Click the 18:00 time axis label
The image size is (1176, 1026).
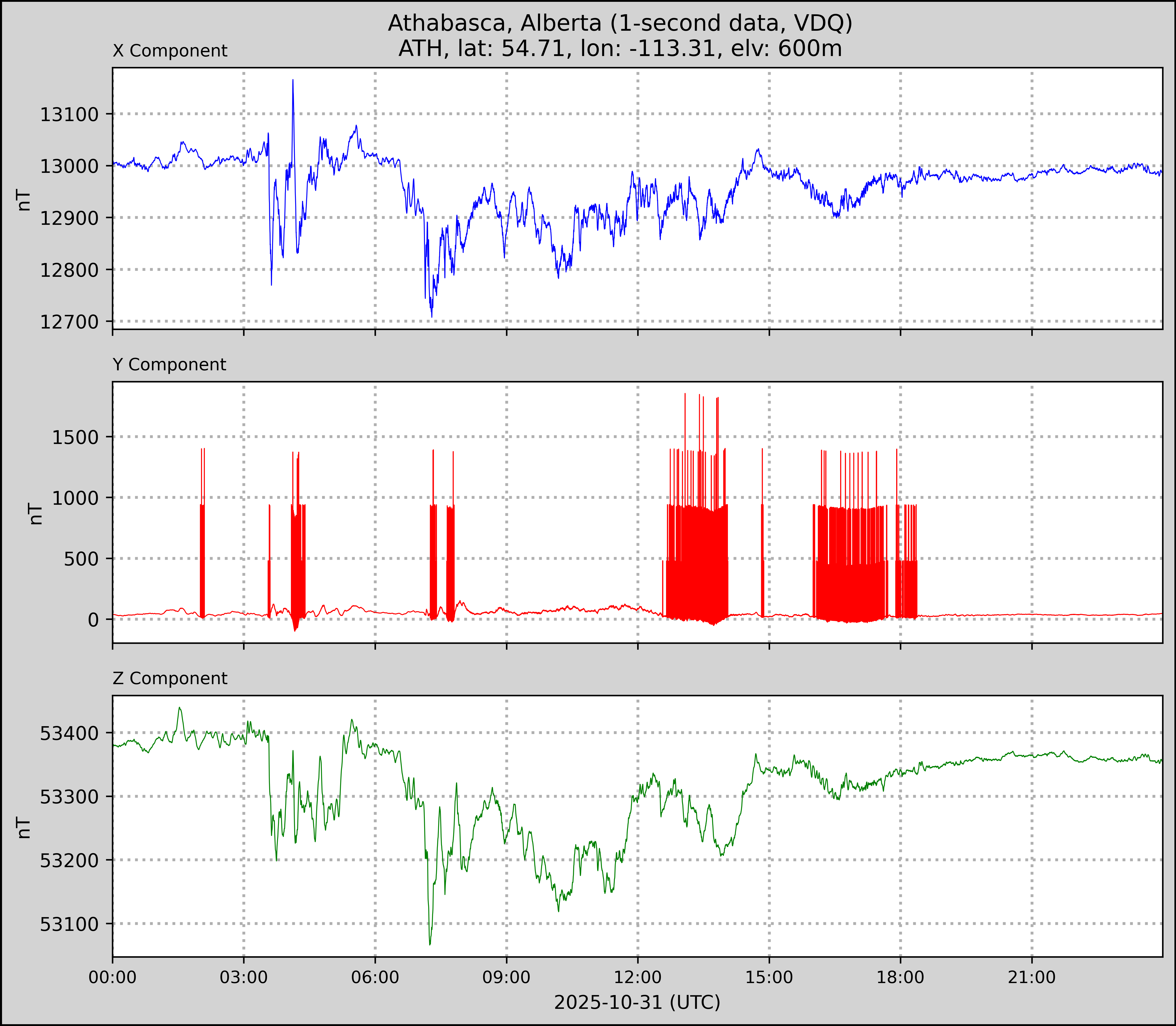click(x=901, y=977)
